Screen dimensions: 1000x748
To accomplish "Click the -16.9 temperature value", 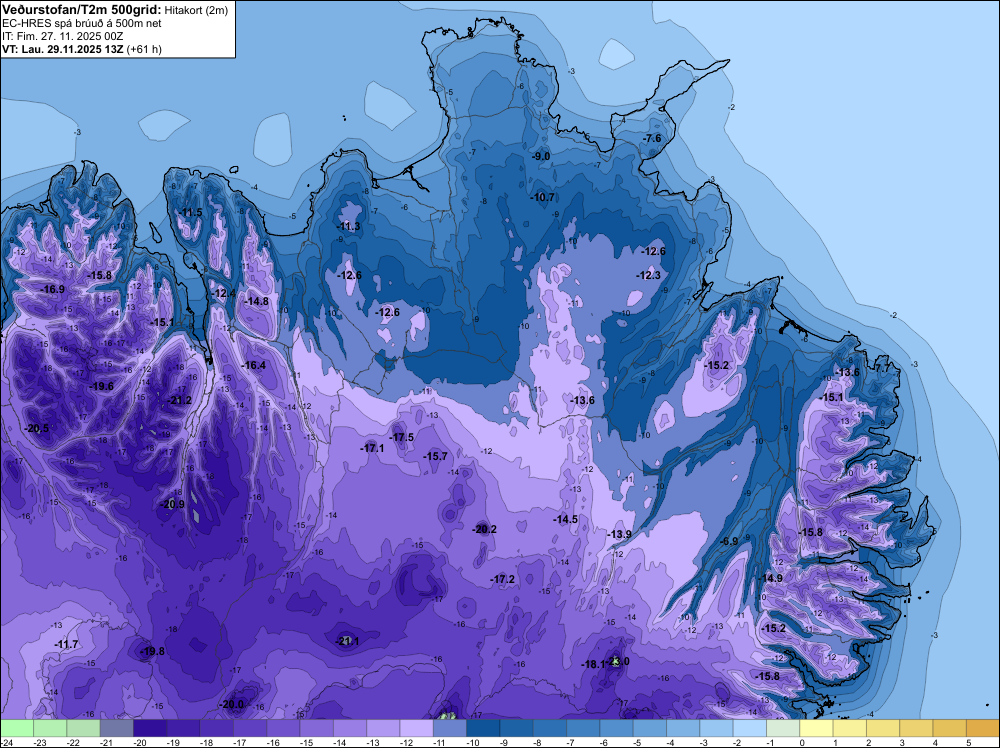I will [53, 290].
